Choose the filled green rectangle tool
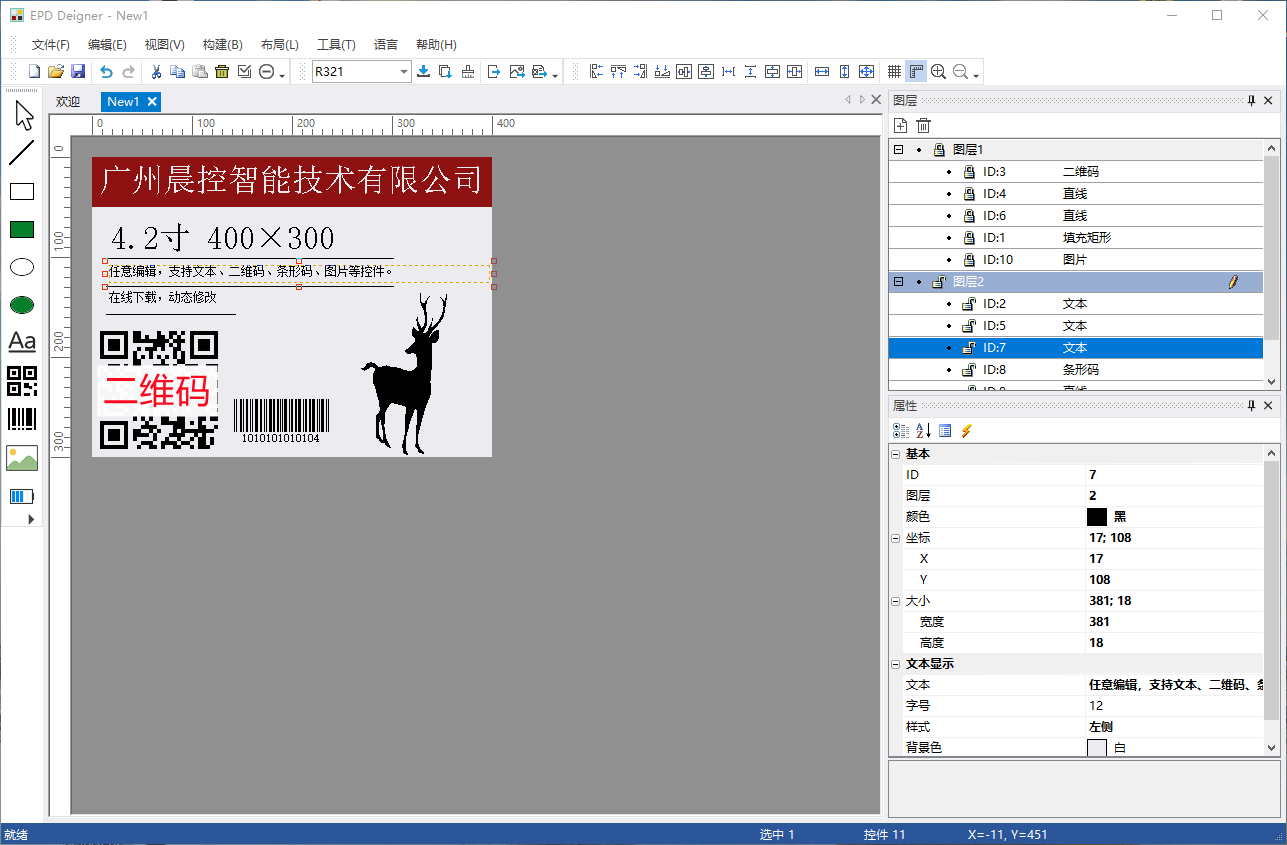This screenshot has width=1287, height=845. pyautogui.click(x=22, y=230)
